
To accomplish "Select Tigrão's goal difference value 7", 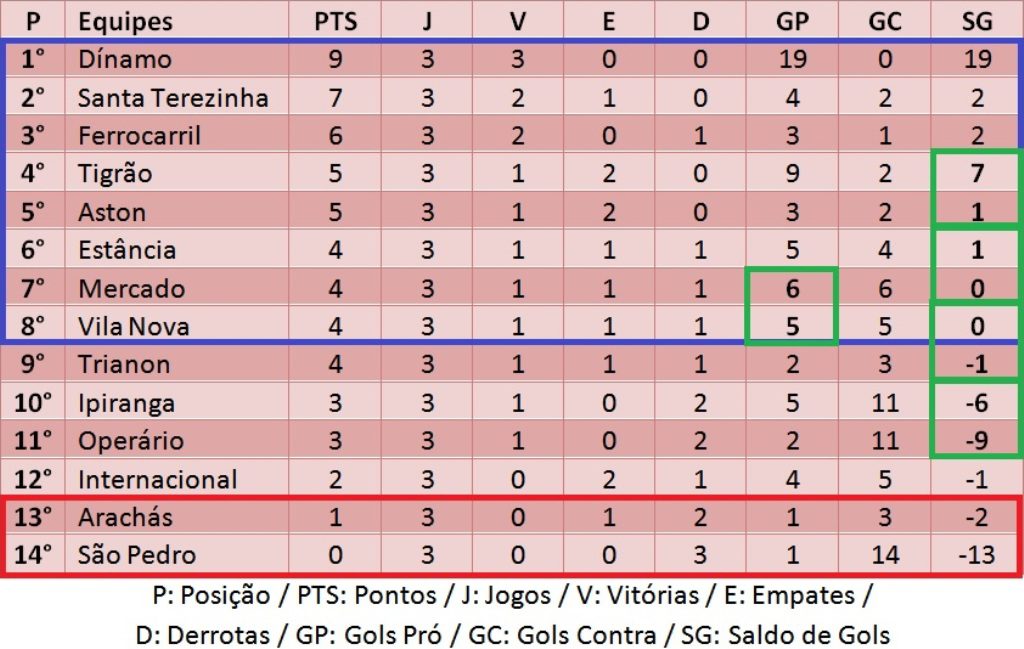I will pyautogui.click(x=977, y=174).
